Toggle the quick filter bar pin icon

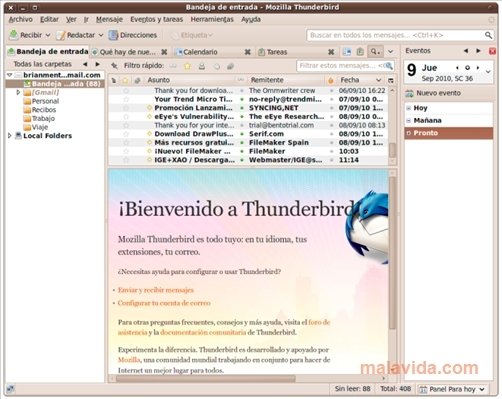(114, 66)
